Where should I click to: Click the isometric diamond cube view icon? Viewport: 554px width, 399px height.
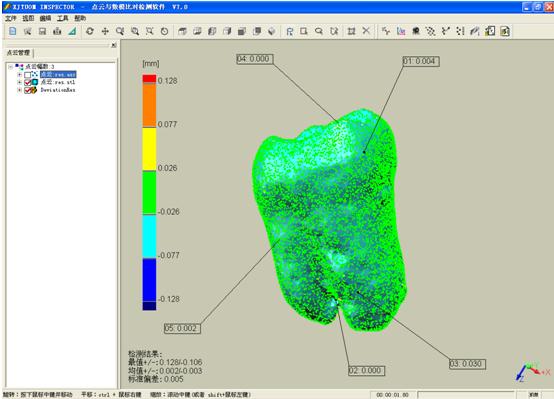(x=271, y=31)
